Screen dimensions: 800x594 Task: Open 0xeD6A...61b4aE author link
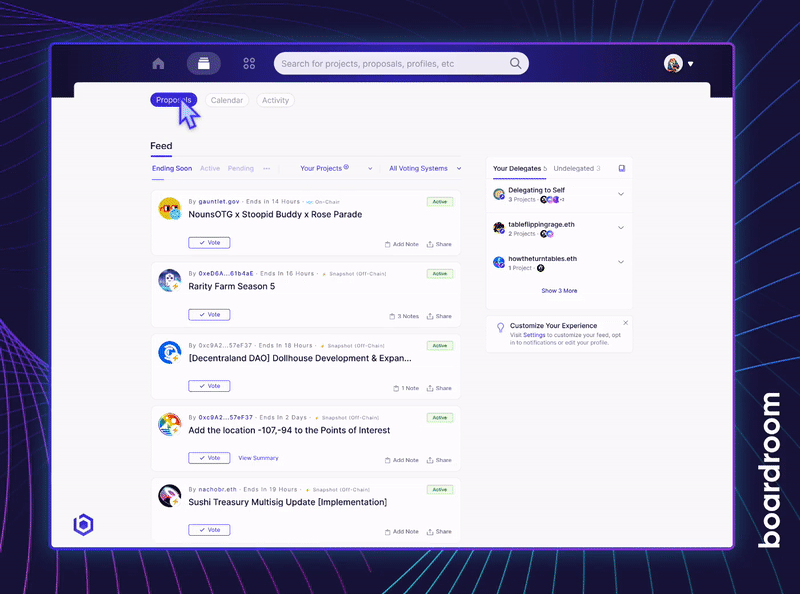click(226, 274)
